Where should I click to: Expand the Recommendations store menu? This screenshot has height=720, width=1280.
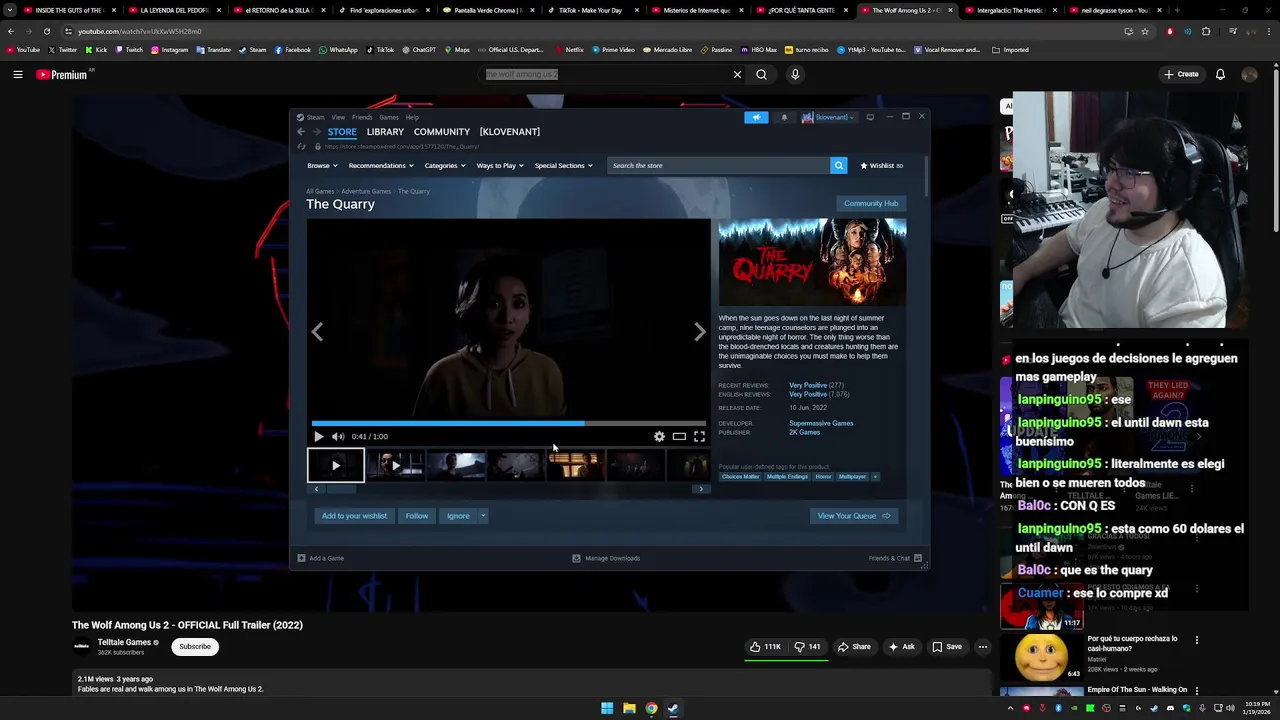click(381, 165)
